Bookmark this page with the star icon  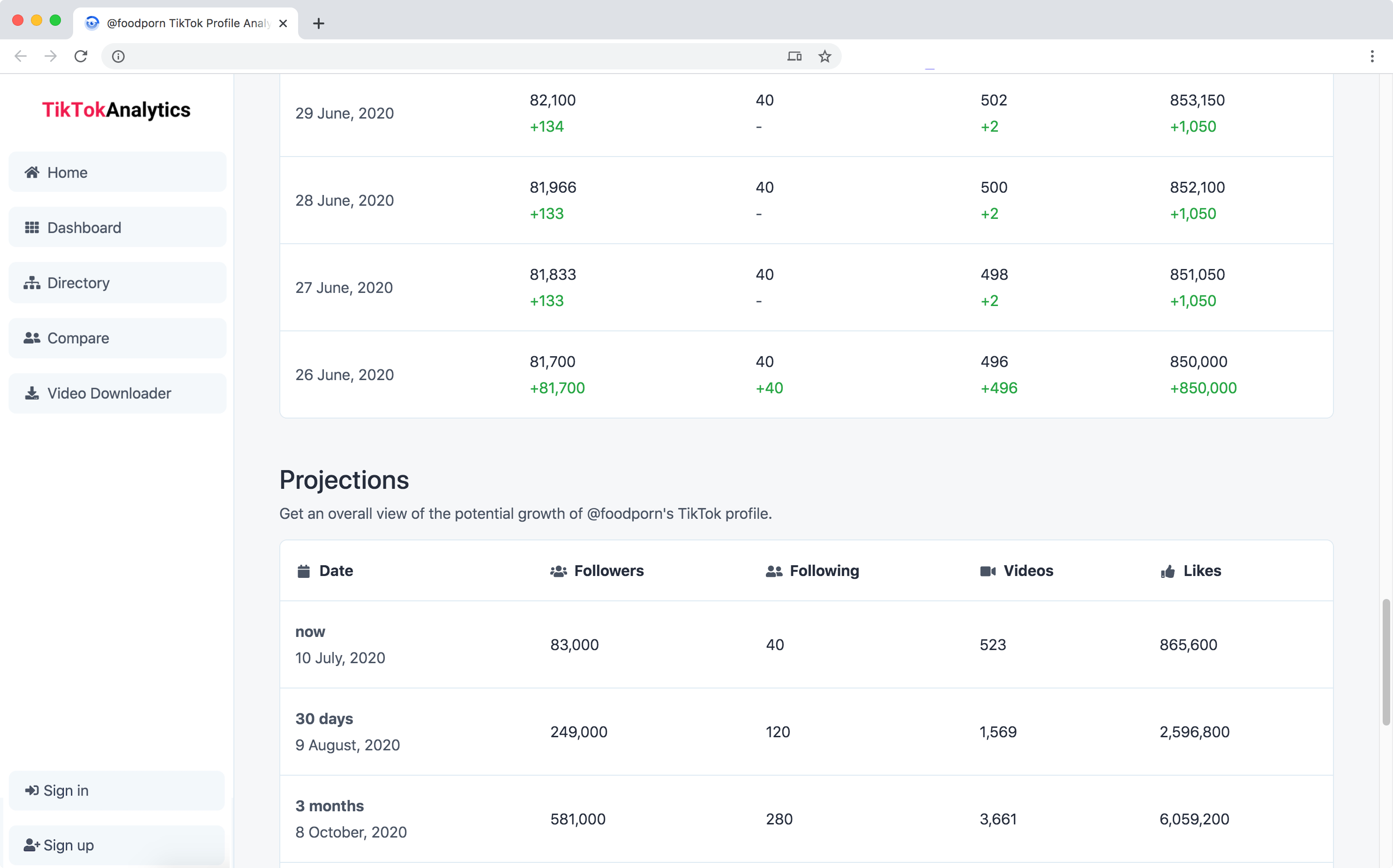pos(824,56)
